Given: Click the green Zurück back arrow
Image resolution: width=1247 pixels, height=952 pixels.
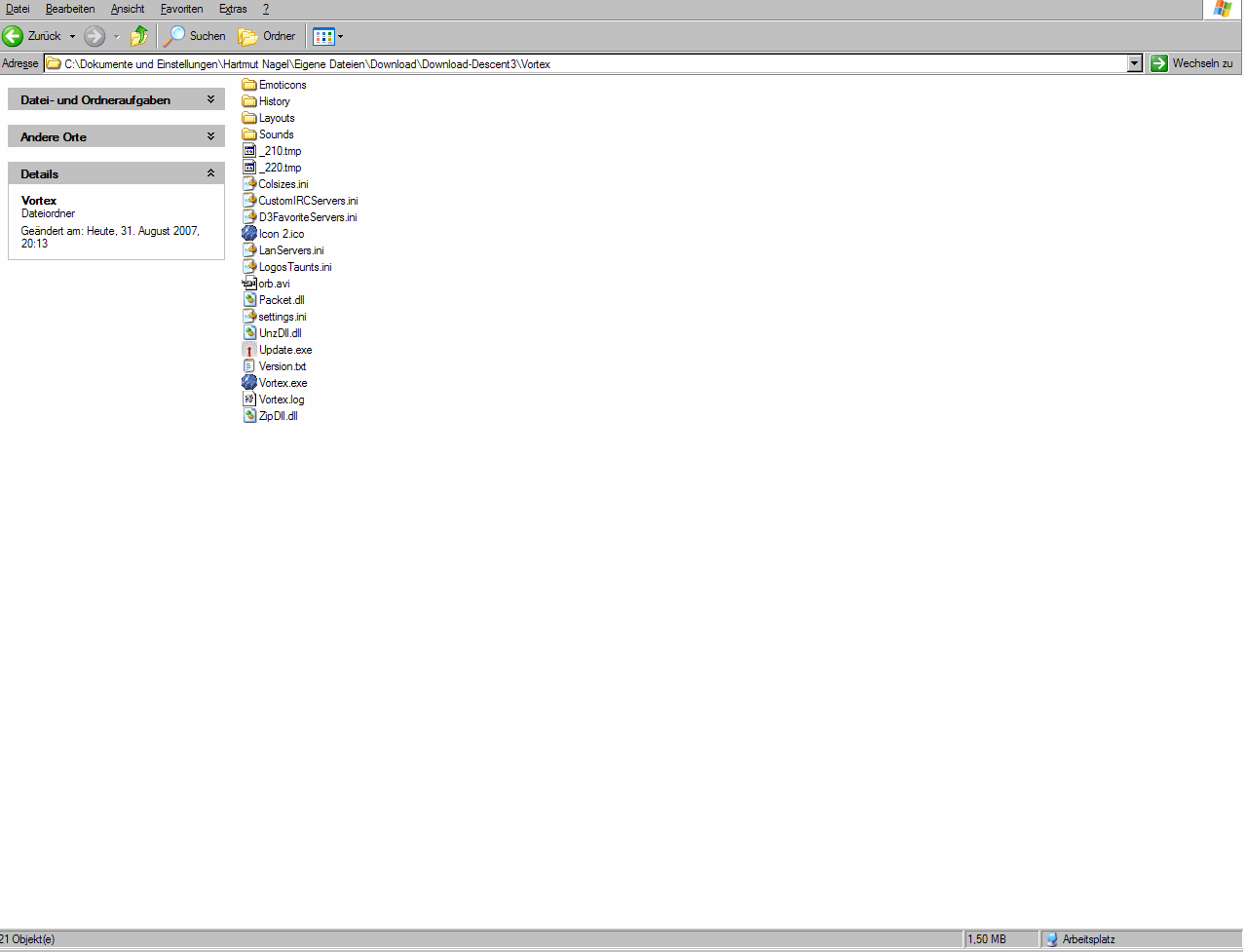Looking at the screenshot, I should coord(13,36).
